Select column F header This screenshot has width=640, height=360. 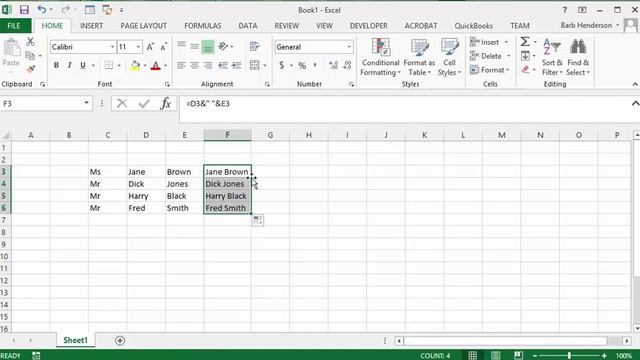pos(227,135)
